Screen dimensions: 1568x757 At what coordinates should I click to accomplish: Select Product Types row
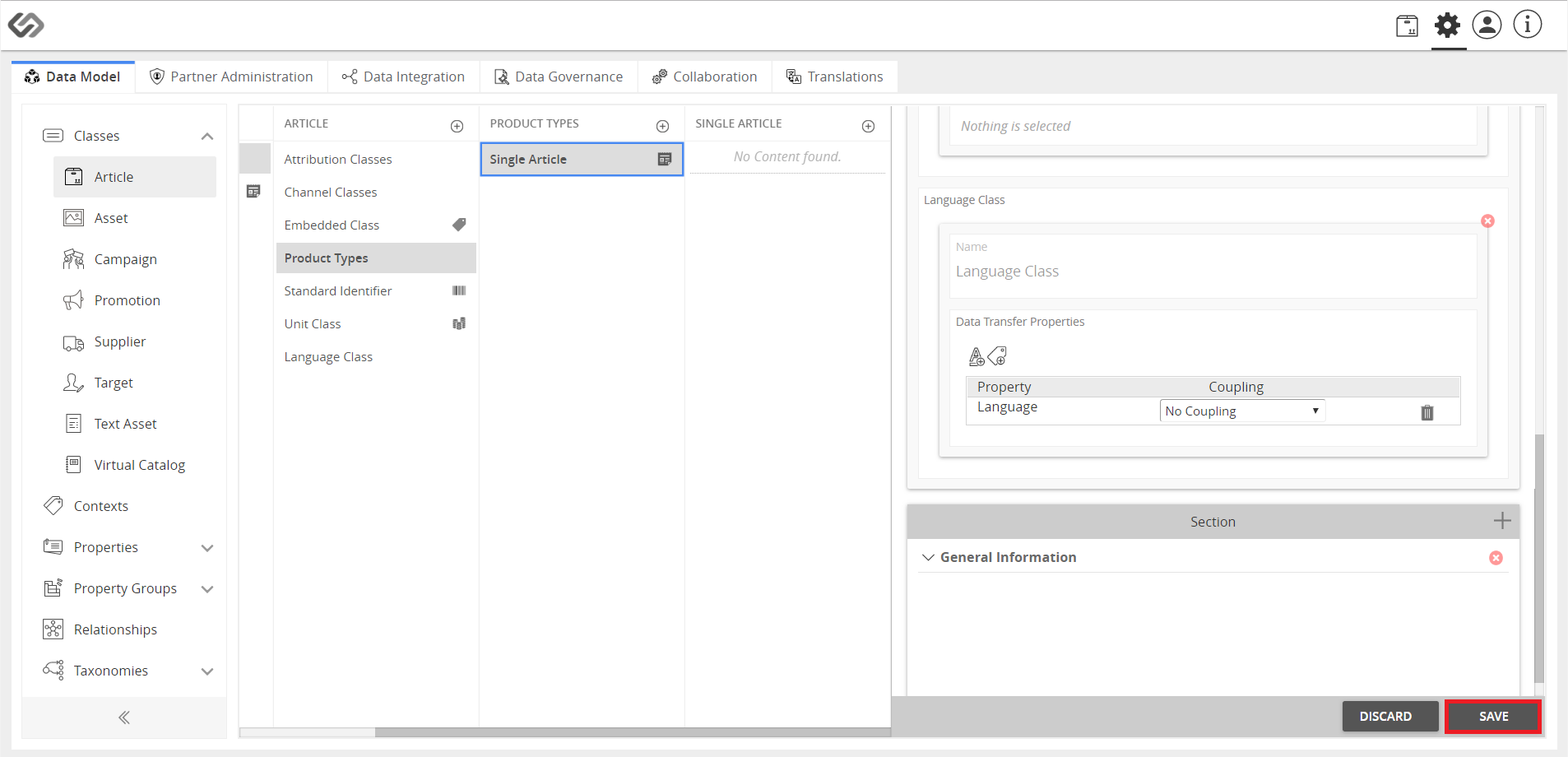(376, 258)
